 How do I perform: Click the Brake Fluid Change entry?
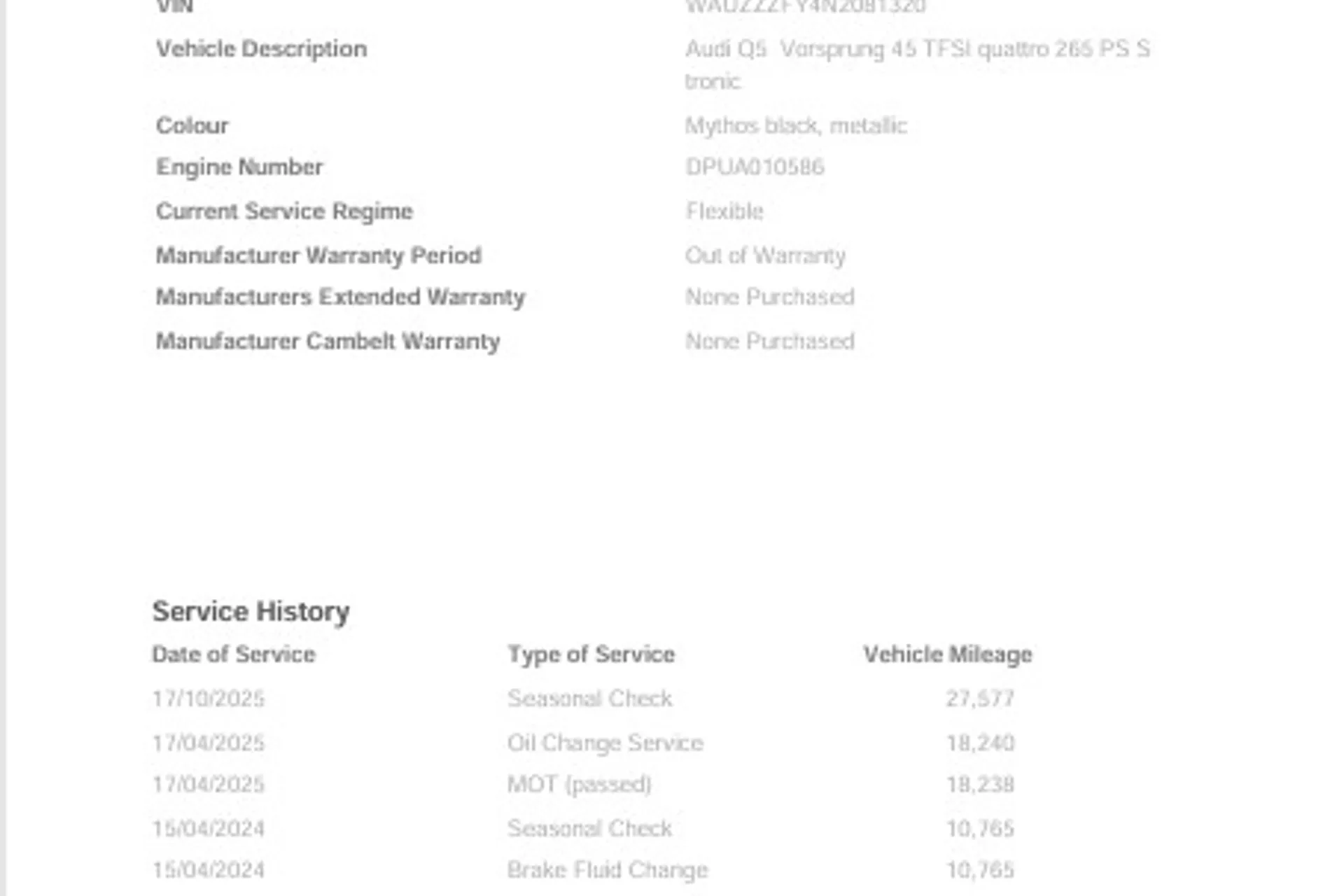click(608, 870)
